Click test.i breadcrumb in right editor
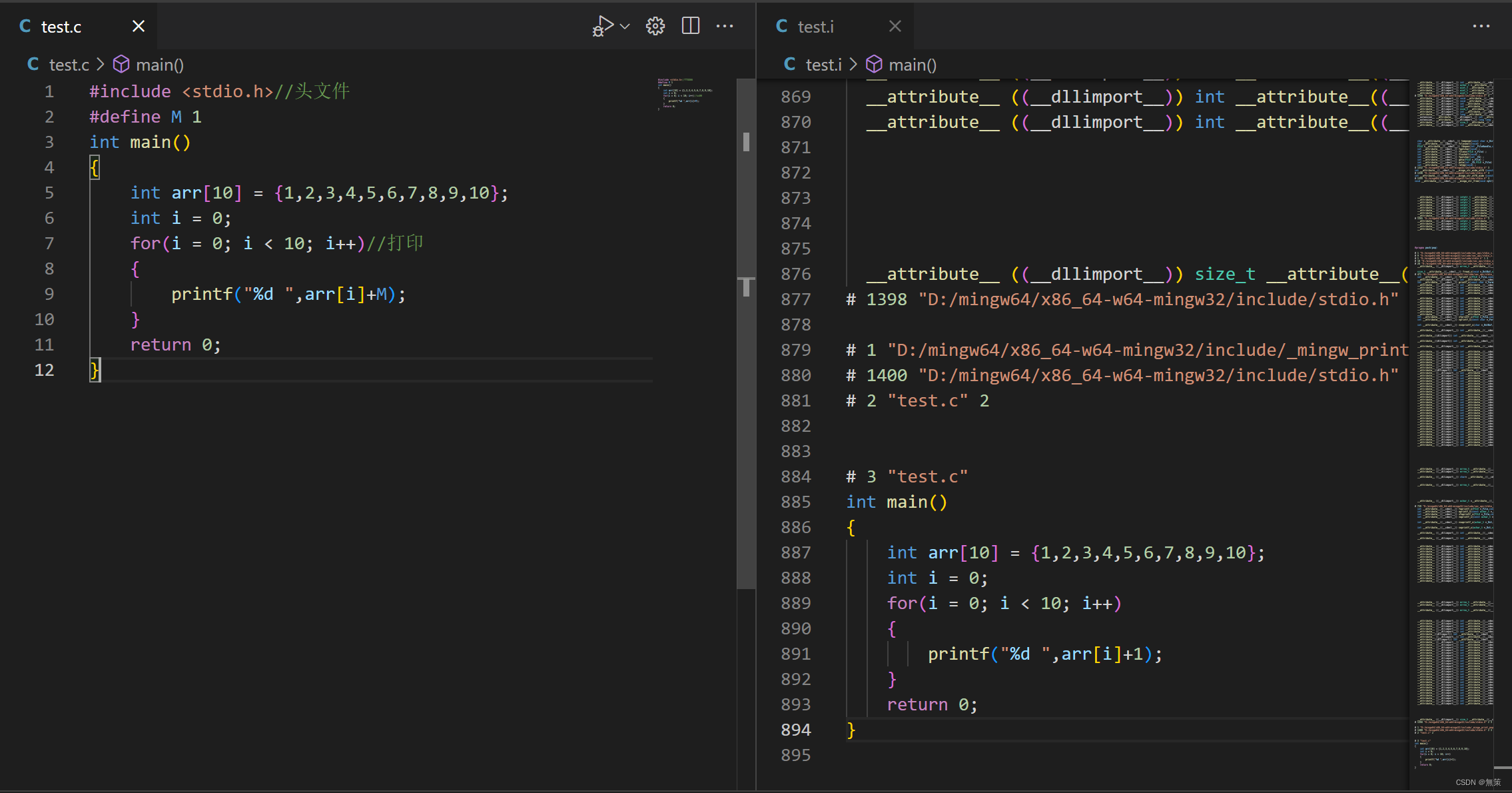The width and height of the screenshot is (1512, 793). [823, 65]
